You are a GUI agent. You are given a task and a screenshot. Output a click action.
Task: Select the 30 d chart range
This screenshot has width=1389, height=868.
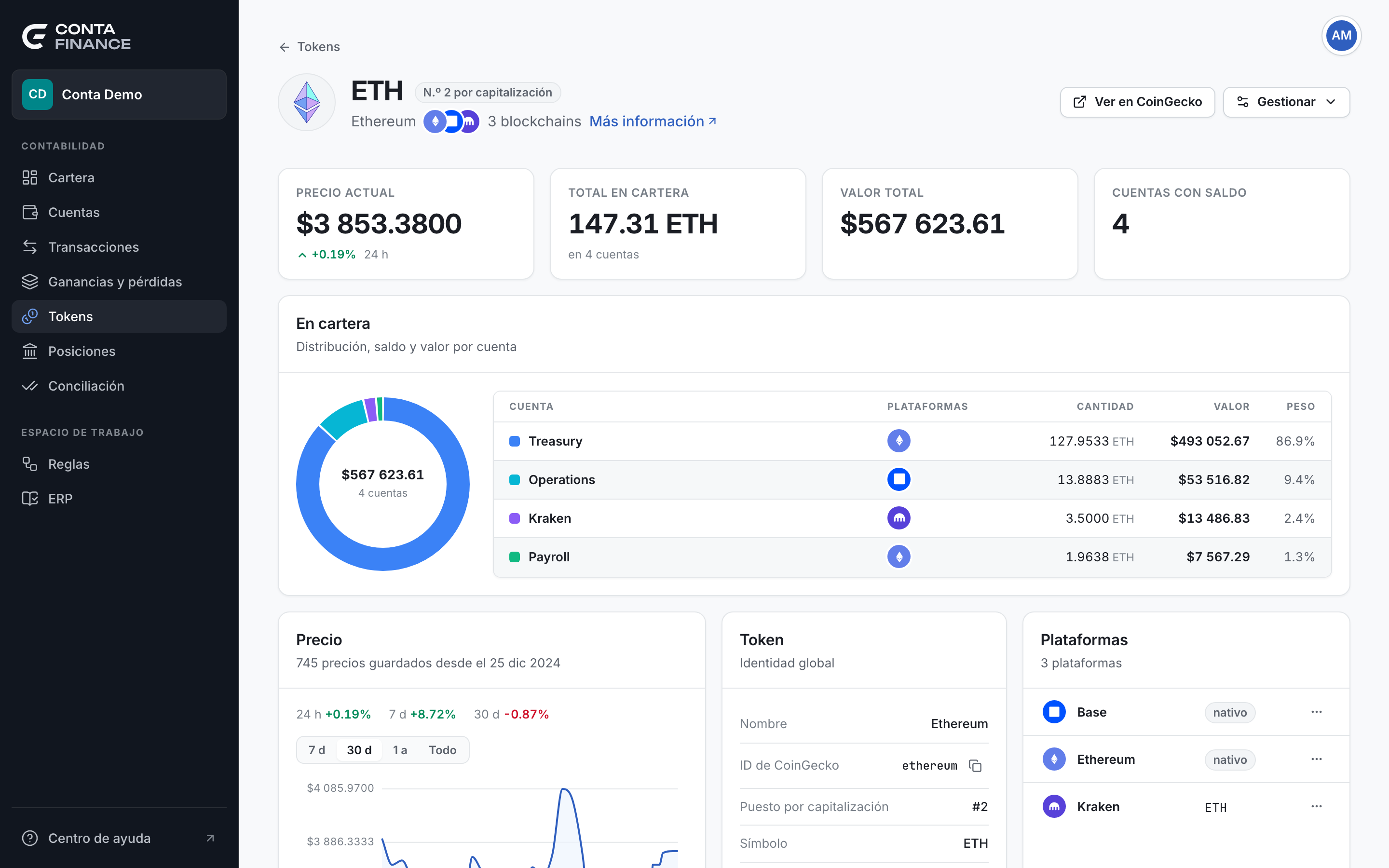coord(359,750)
